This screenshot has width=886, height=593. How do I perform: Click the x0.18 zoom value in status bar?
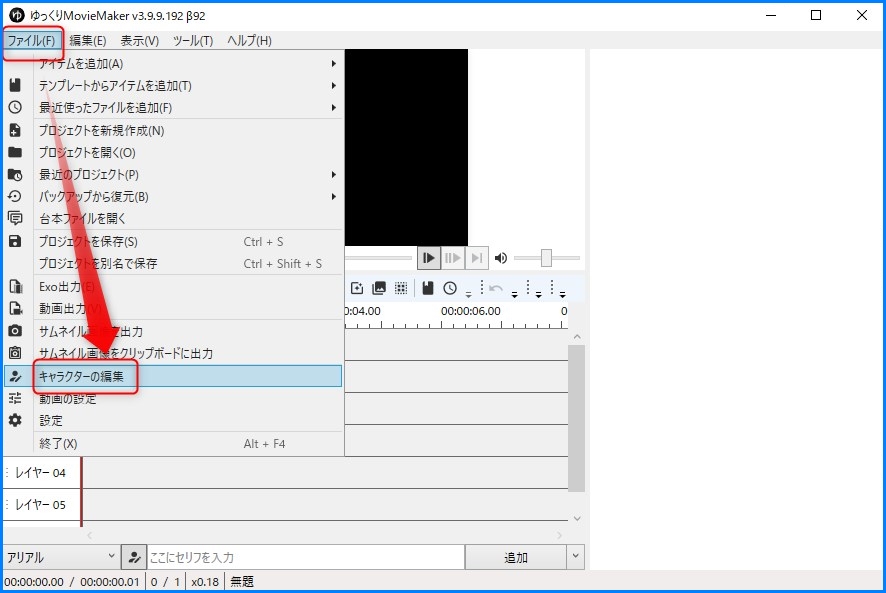[205, 582]
